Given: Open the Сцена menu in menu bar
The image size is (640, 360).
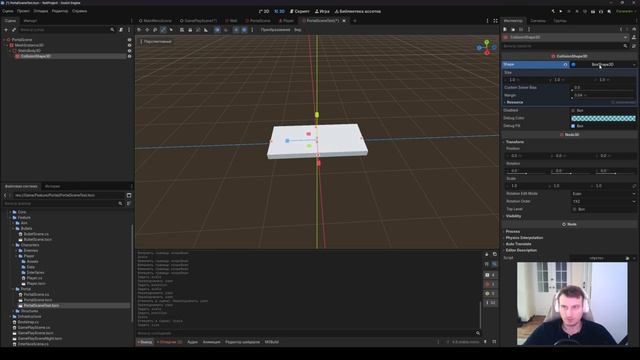Looking at the screenshot, I should pos(8,11).
